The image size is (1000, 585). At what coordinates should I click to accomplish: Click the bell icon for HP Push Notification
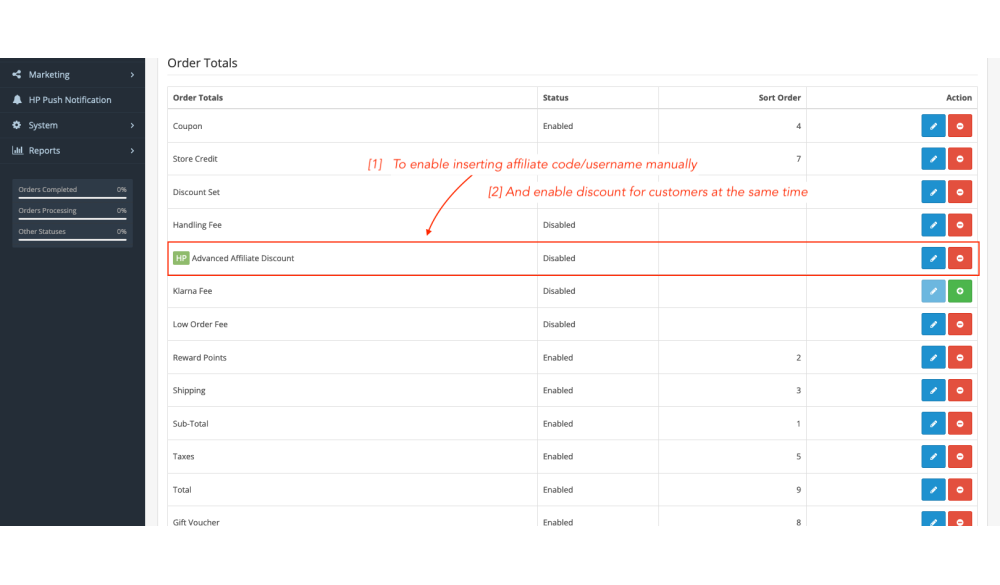(17, 100)
